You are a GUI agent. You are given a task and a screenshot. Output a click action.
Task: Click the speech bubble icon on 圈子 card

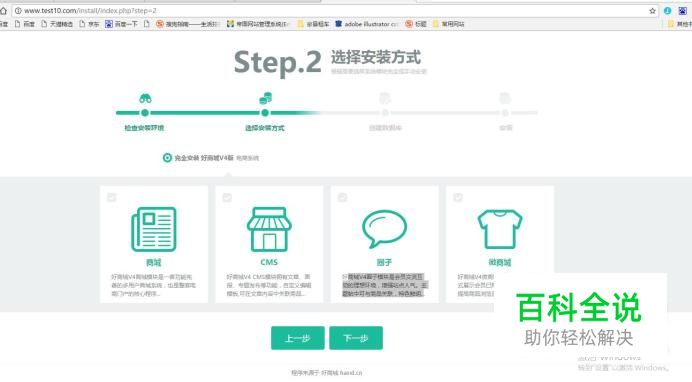pos(384,228)
